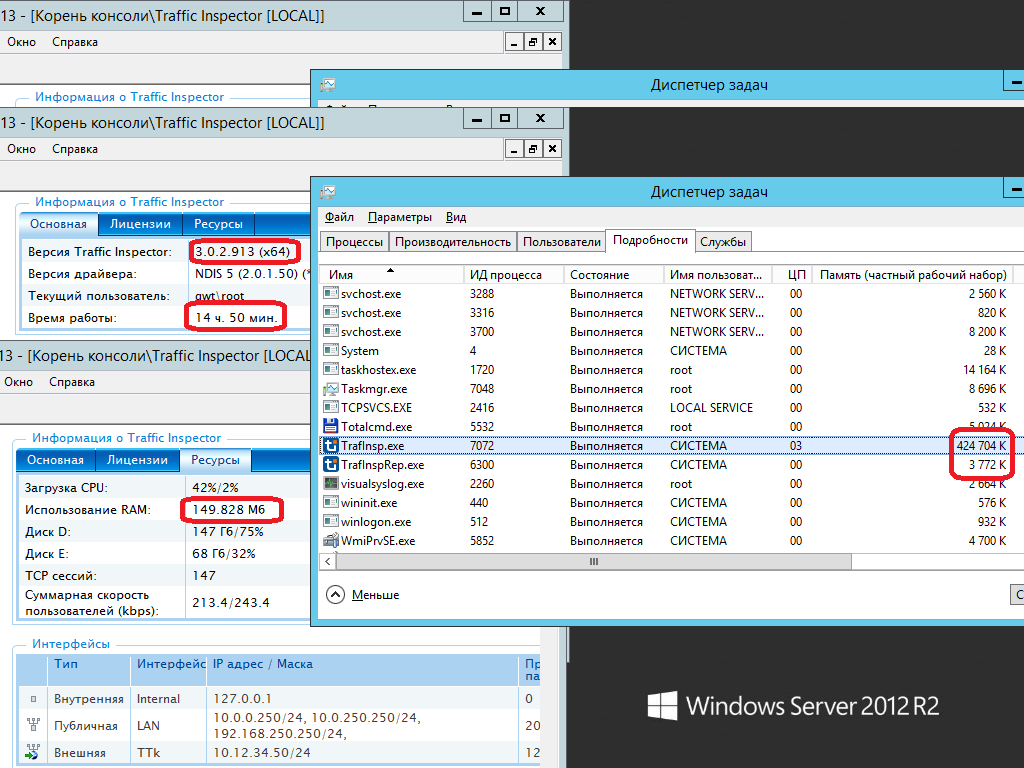Open the Вид menu in Task Manager

click(456, 217)
